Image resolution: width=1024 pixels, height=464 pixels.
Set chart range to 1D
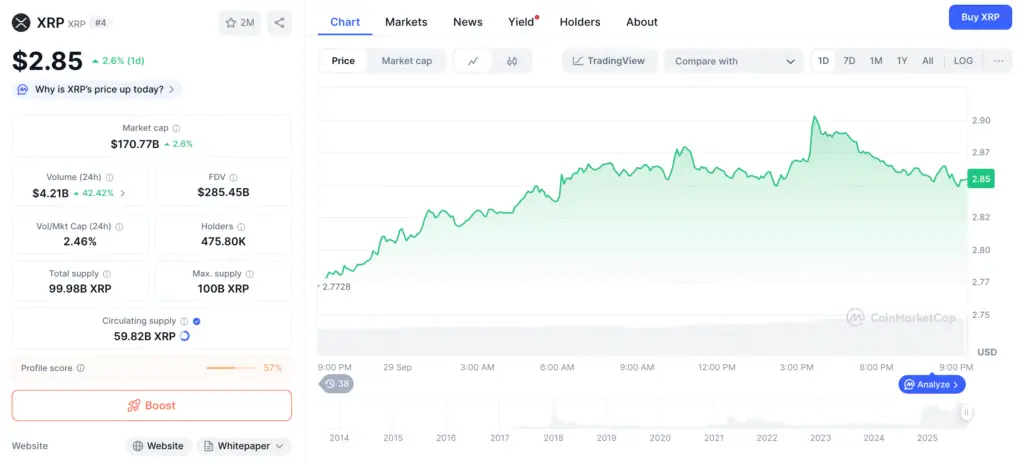(824, 61)
